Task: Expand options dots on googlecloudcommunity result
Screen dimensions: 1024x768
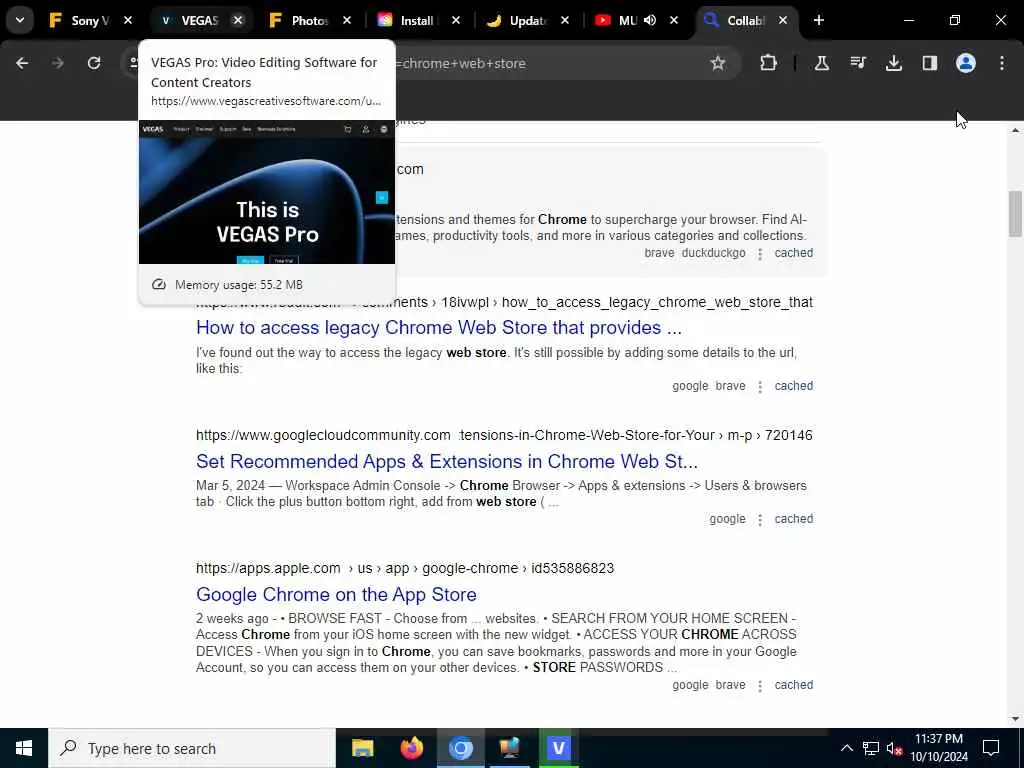Action: tap(760, 520)
